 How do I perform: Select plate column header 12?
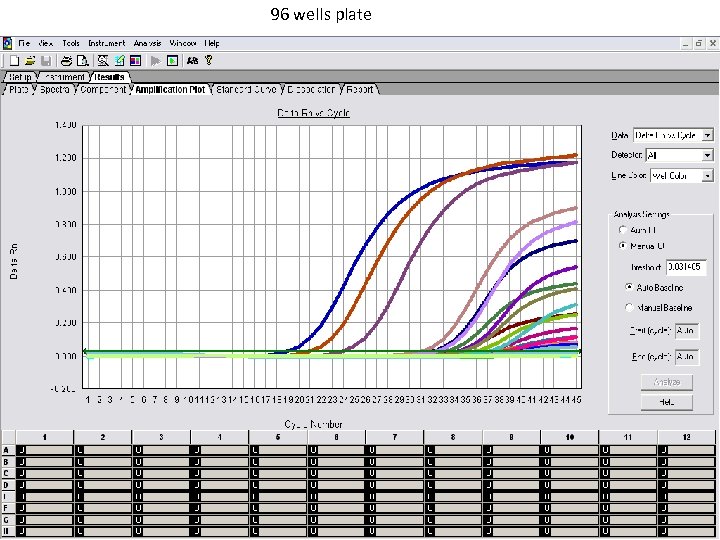tap(686, 437)
